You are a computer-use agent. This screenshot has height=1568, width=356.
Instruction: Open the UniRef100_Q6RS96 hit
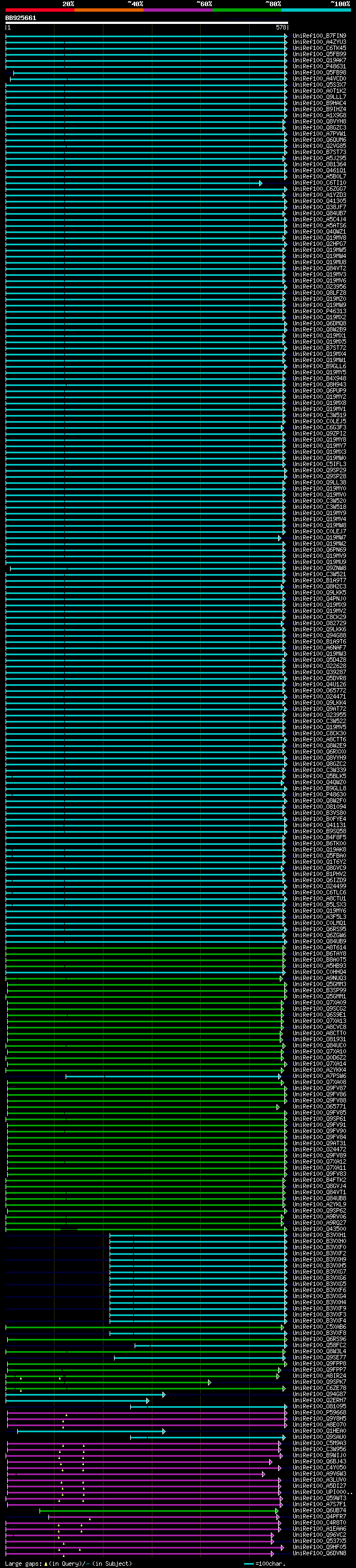point(319,1339)
